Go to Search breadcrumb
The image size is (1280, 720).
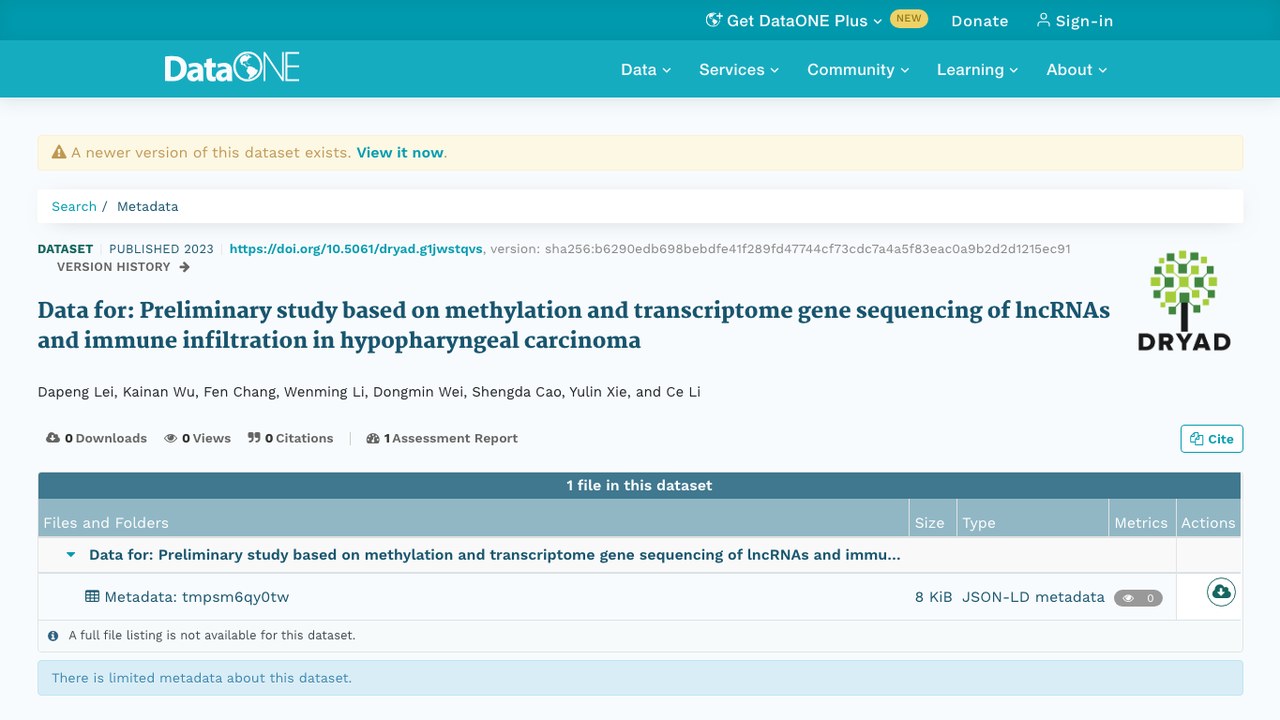pyautogui.click(x=74, y=206)
